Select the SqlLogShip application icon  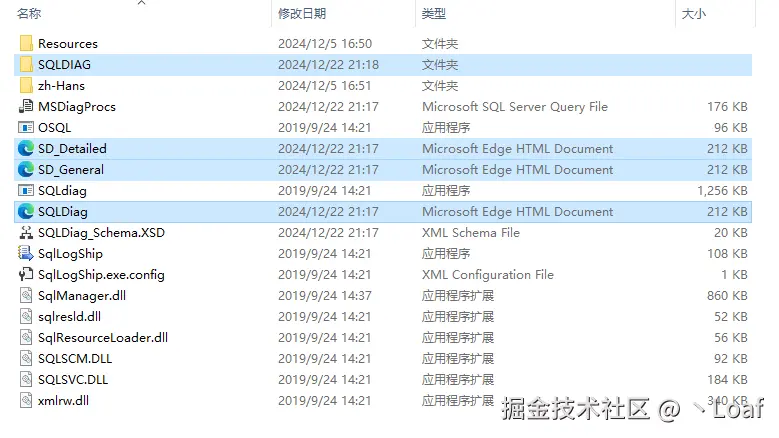pos(26,253)
